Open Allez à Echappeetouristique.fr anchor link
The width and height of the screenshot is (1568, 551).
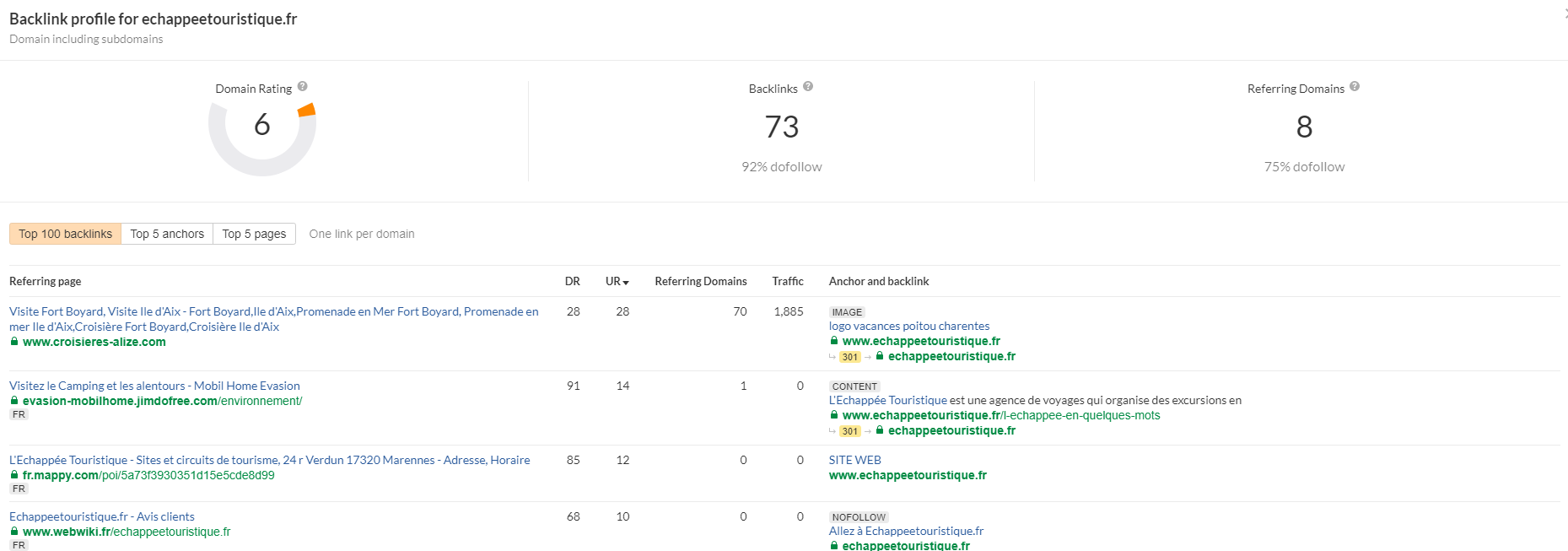coord(906,531)
